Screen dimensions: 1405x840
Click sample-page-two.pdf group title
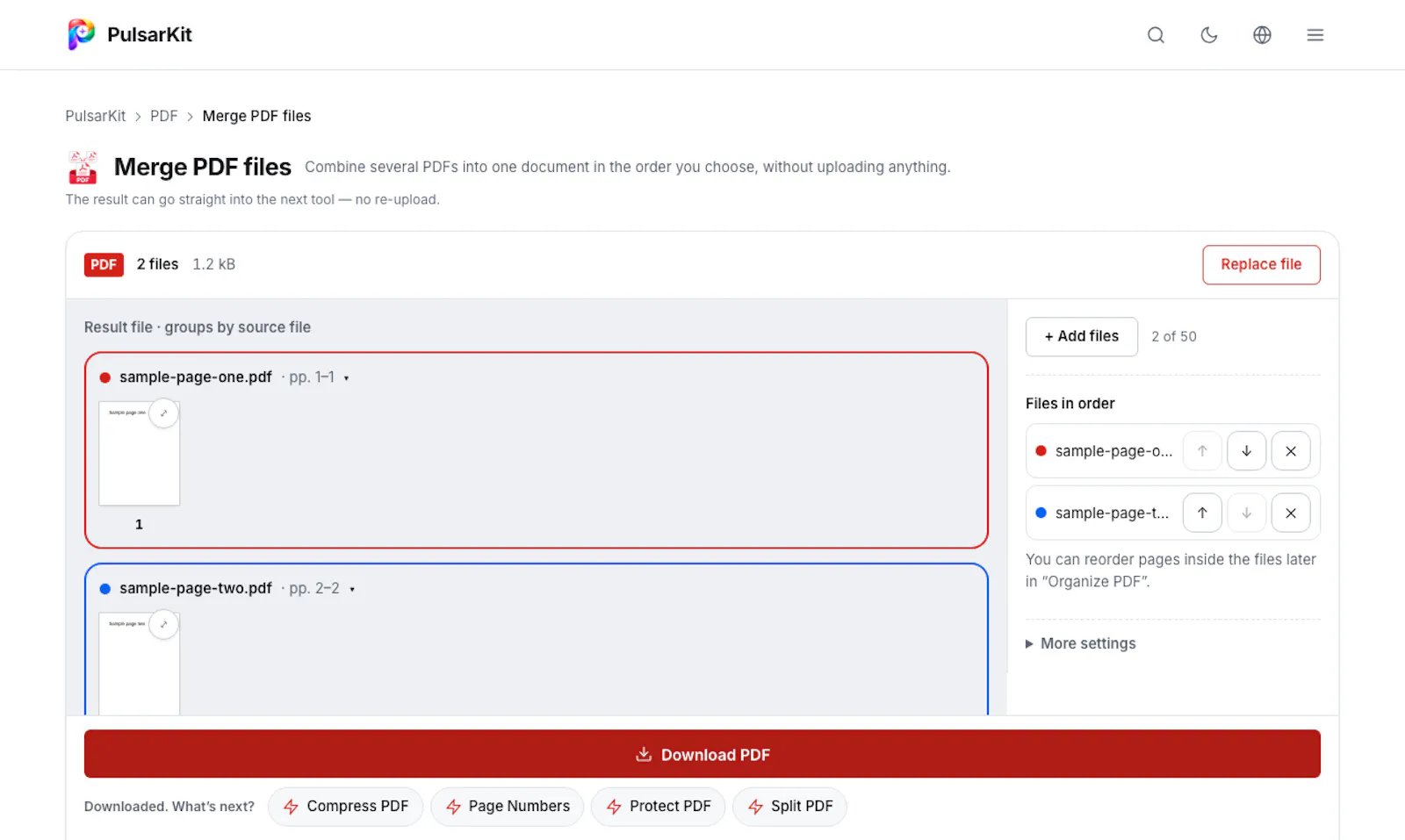coord(196,589)
